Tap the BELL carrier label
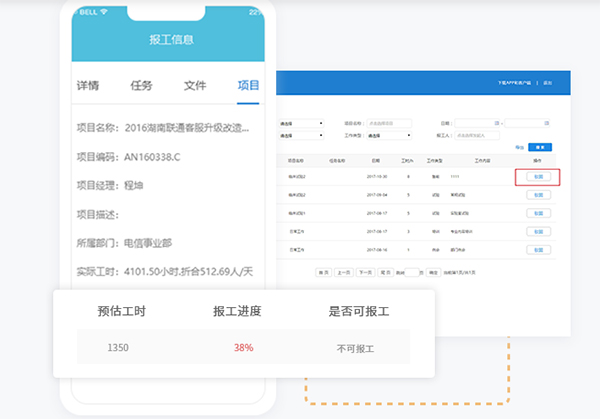This screenshot has height=419, width=600. pyautogui.click(x=88, y=12)
